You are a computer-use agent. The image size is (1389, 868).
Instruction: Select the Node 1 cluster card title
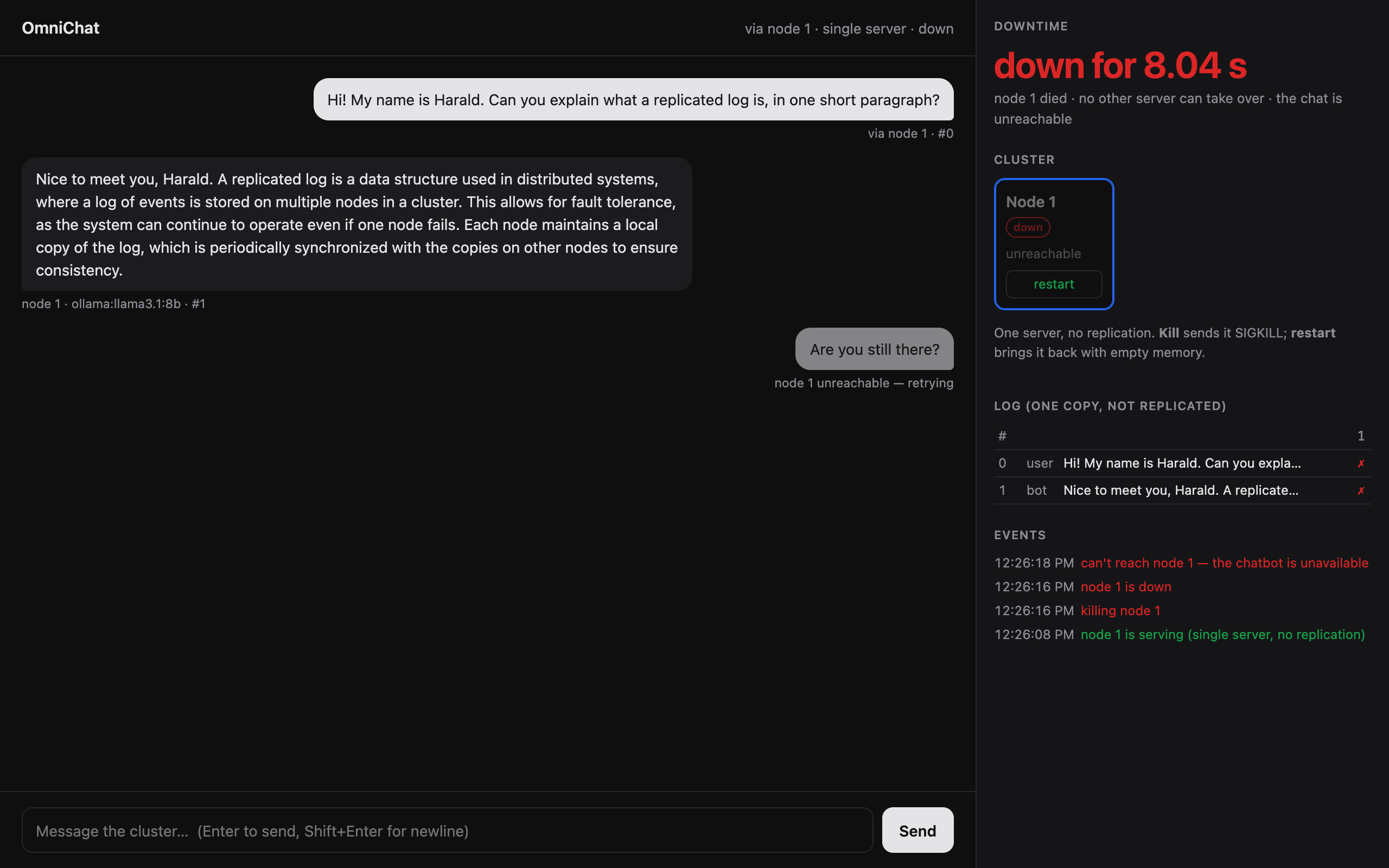1030,202
